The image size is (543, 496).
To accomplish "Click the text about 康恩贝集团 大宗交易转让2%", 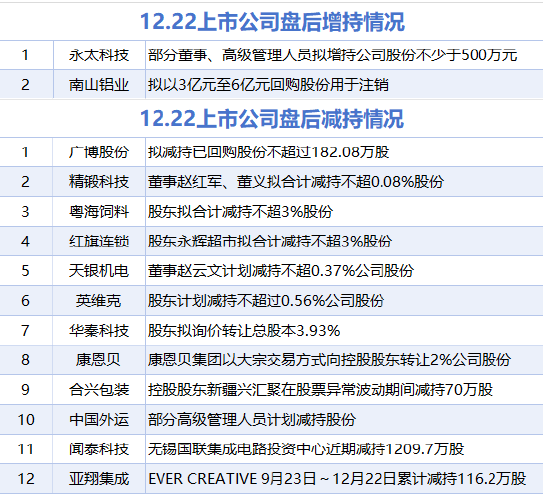I will click(329, 360).
